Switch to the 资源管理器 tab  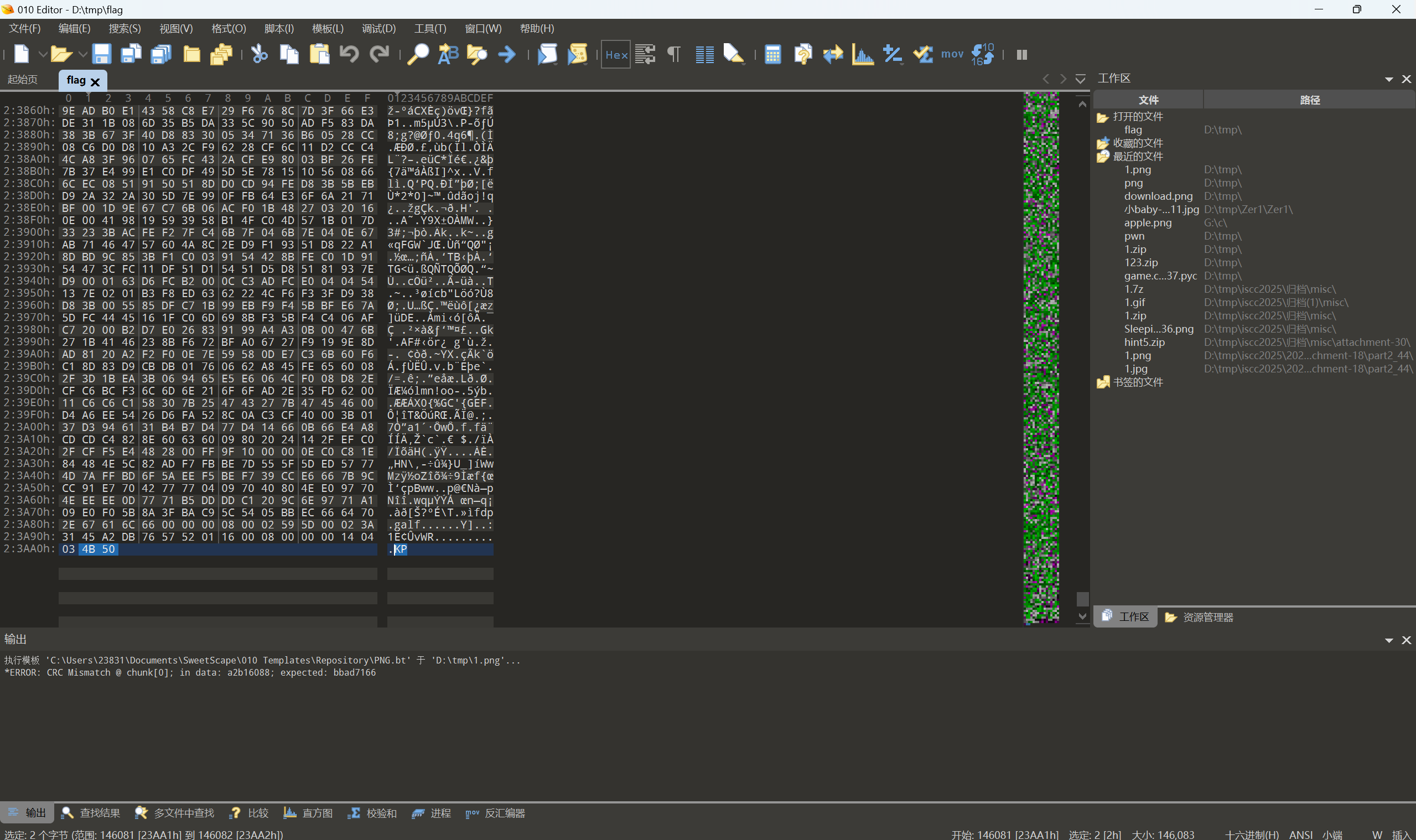coord(1199,617)
